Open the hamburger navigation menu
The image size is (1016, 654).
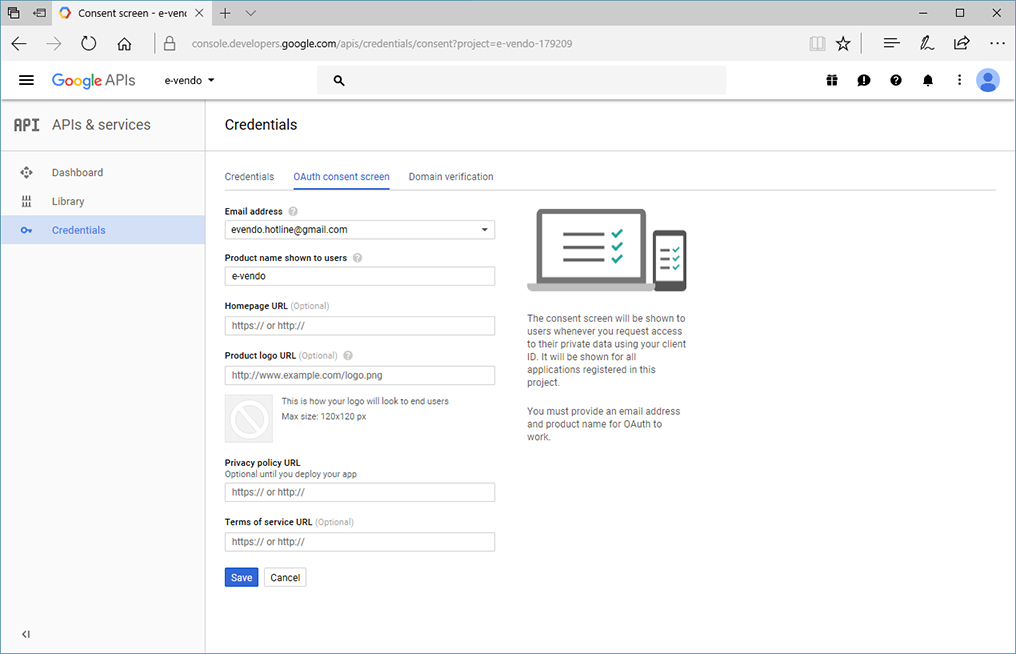click(26, 80)
